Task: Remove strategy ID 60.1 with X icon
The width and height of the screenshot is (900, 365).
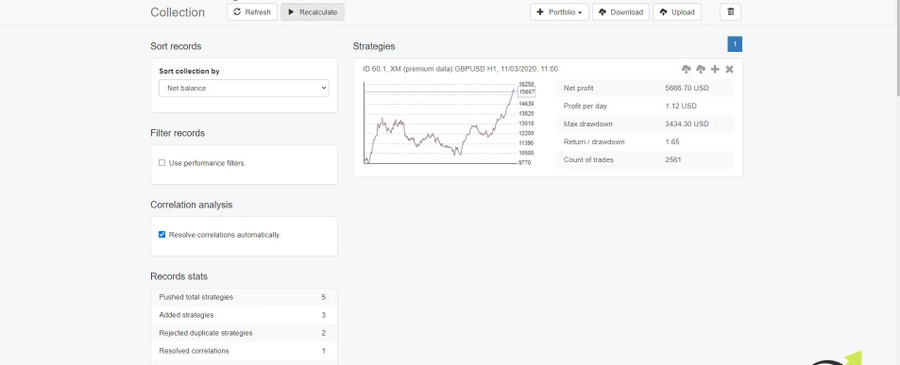Action: (x=730, y=69)
